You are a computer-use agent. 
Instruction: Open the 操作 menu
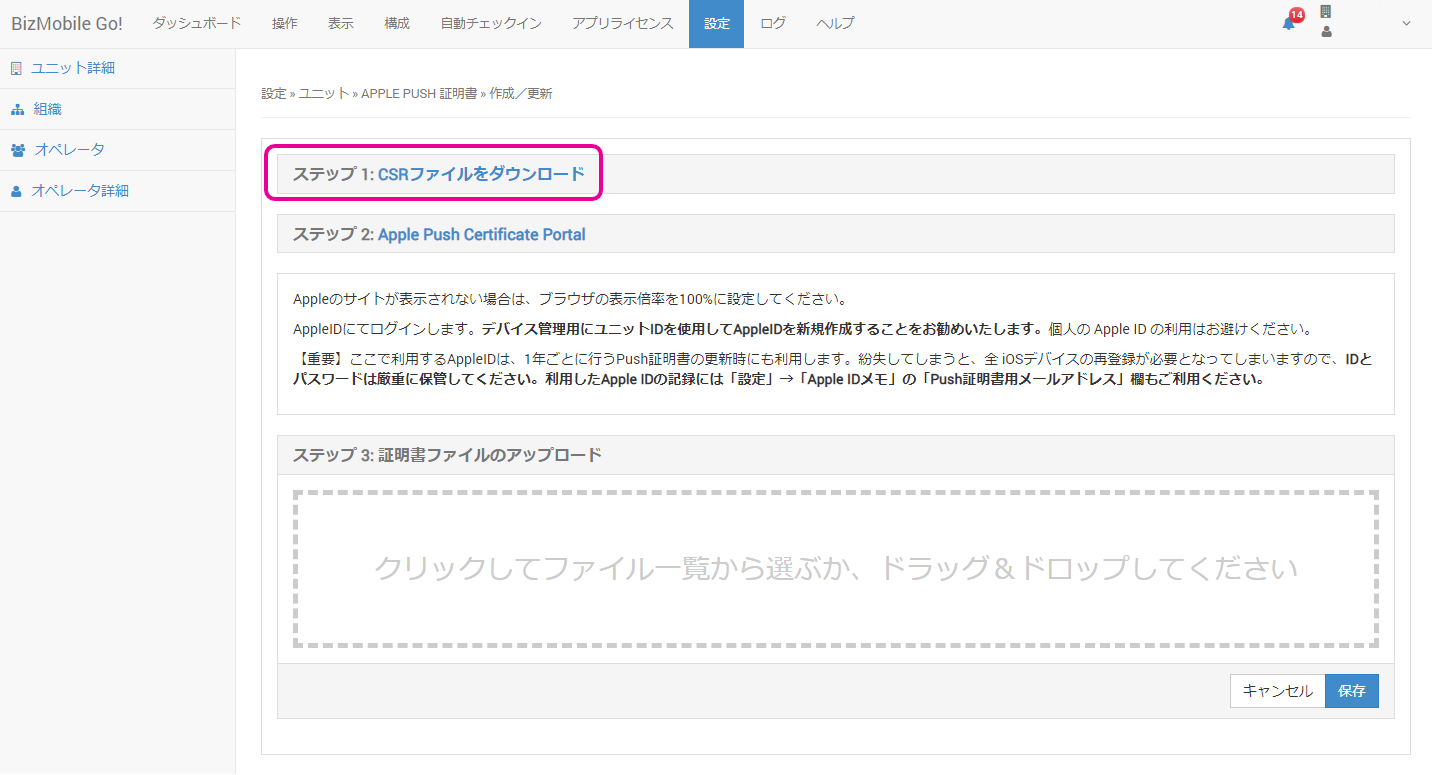tap(285, 24)
